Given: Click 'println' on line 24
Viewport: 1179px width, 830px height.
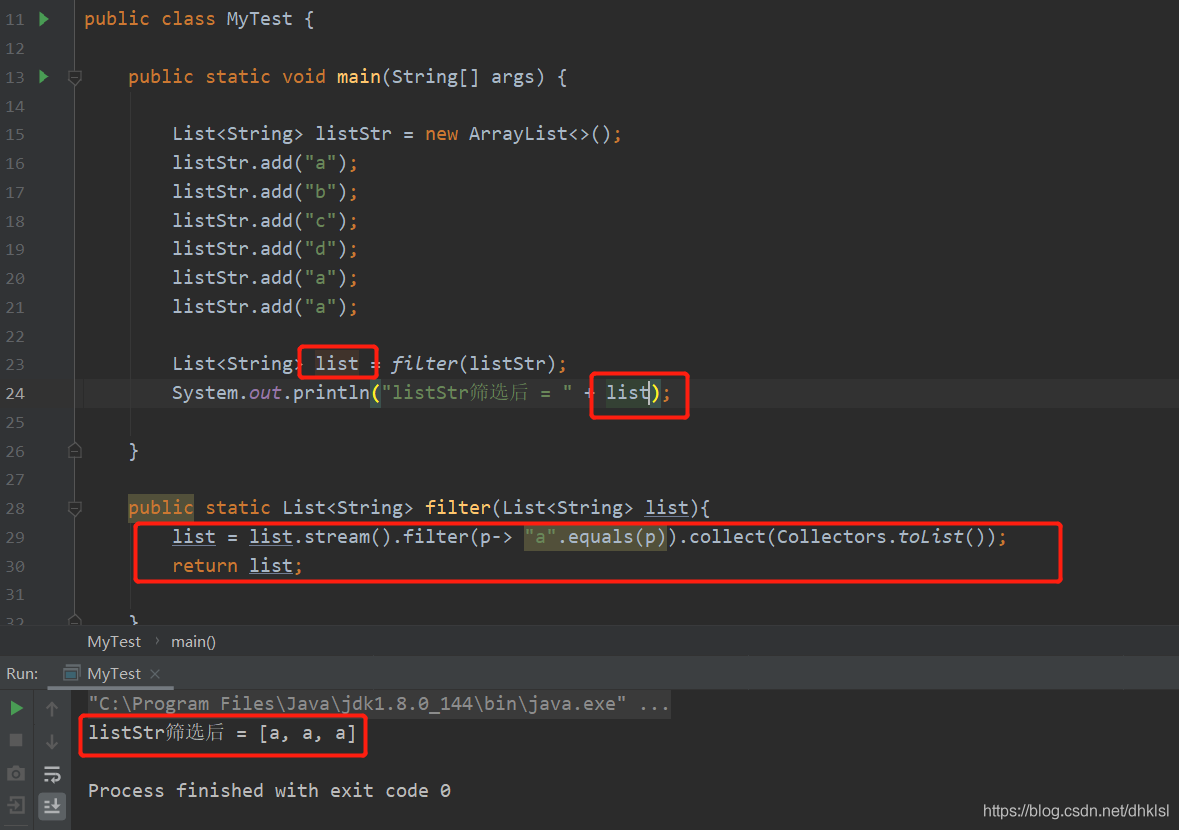Looking at the screenshot, I should (331, 392).
